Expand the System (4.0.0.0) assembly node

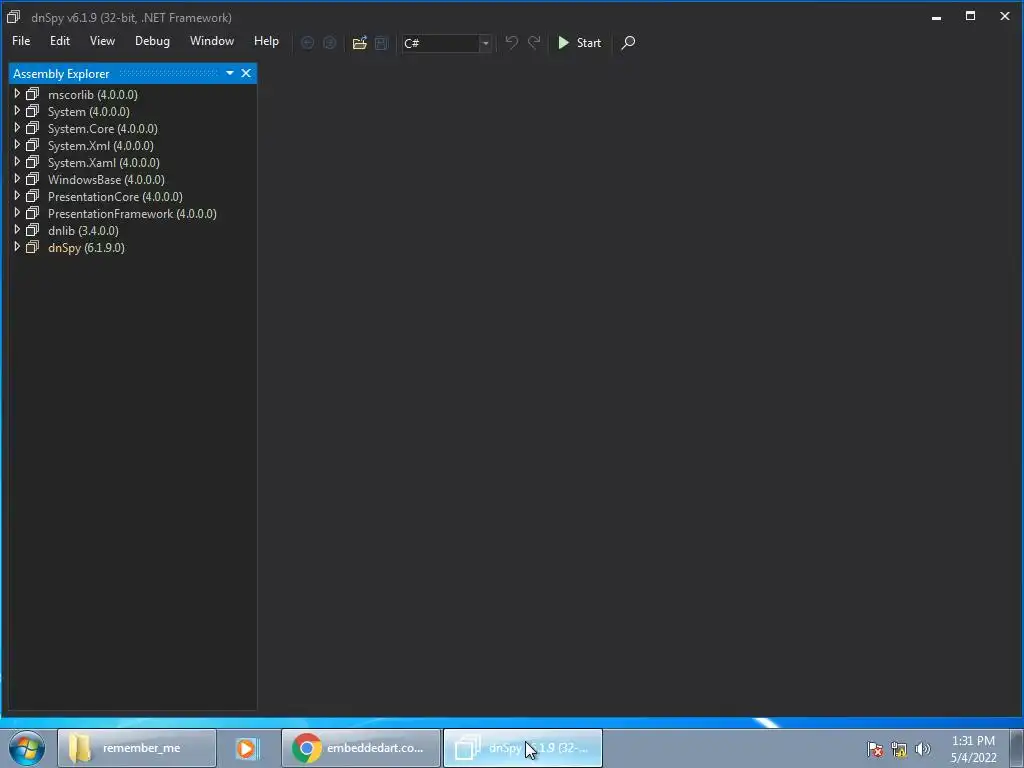point(17,111)
